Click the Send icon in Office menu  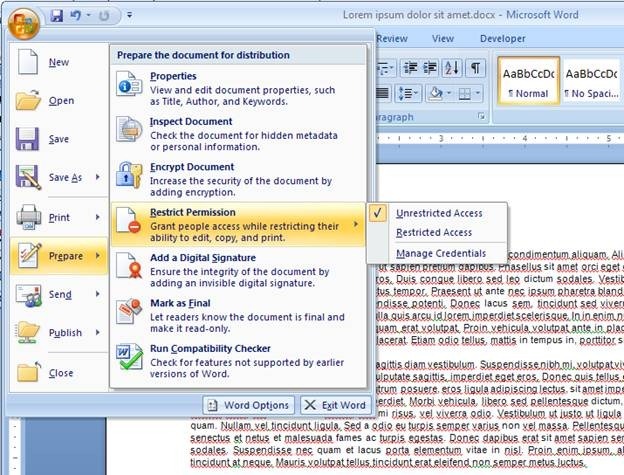(x=28, y=294)
